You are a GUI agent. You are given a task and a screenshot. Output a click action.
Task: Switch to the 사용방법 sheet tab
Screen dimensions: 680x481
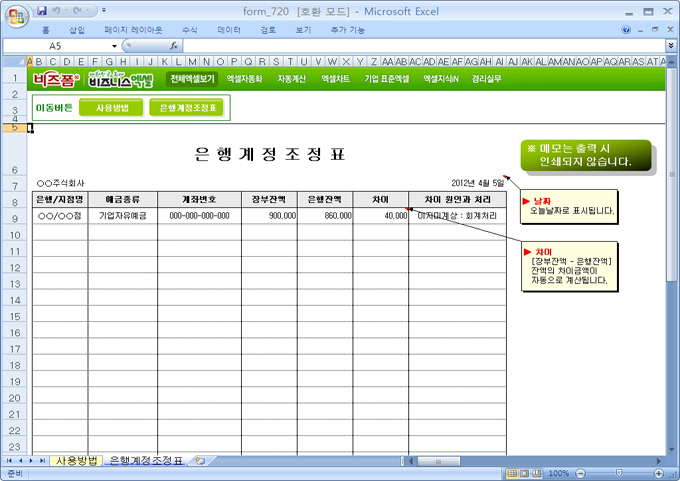click(x=77, y=461)
